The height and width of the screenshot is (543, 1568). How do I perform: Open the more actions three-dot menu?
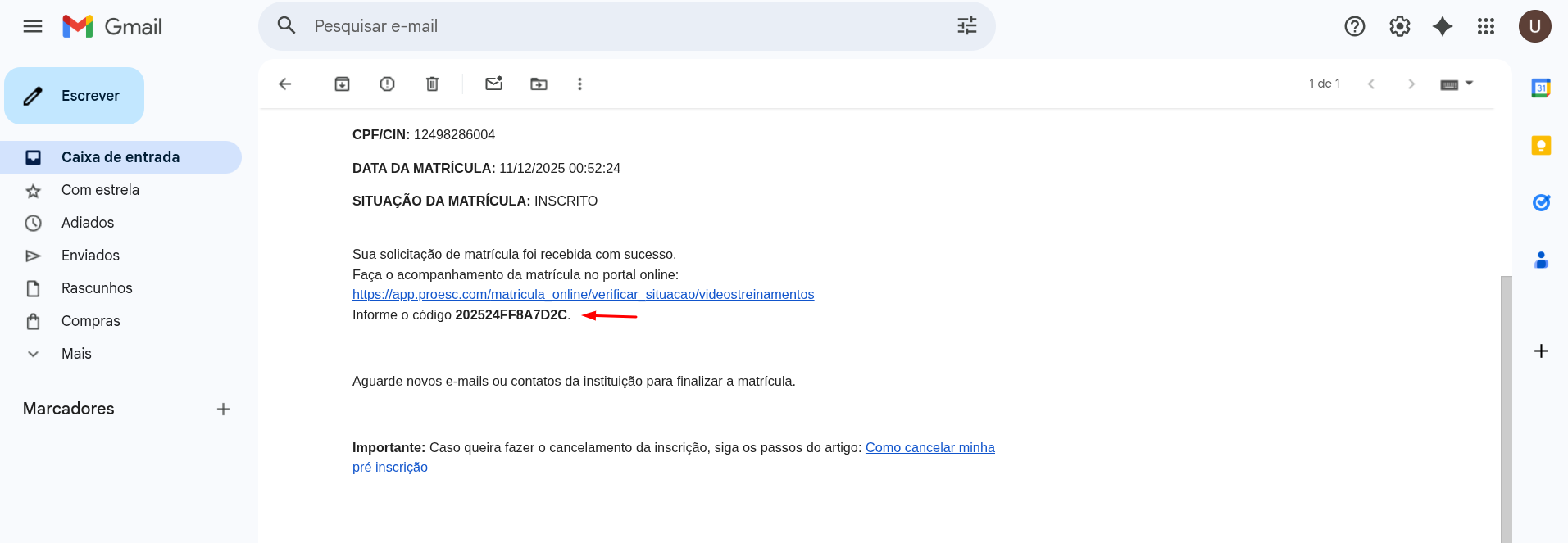click(x=579, y=84)
